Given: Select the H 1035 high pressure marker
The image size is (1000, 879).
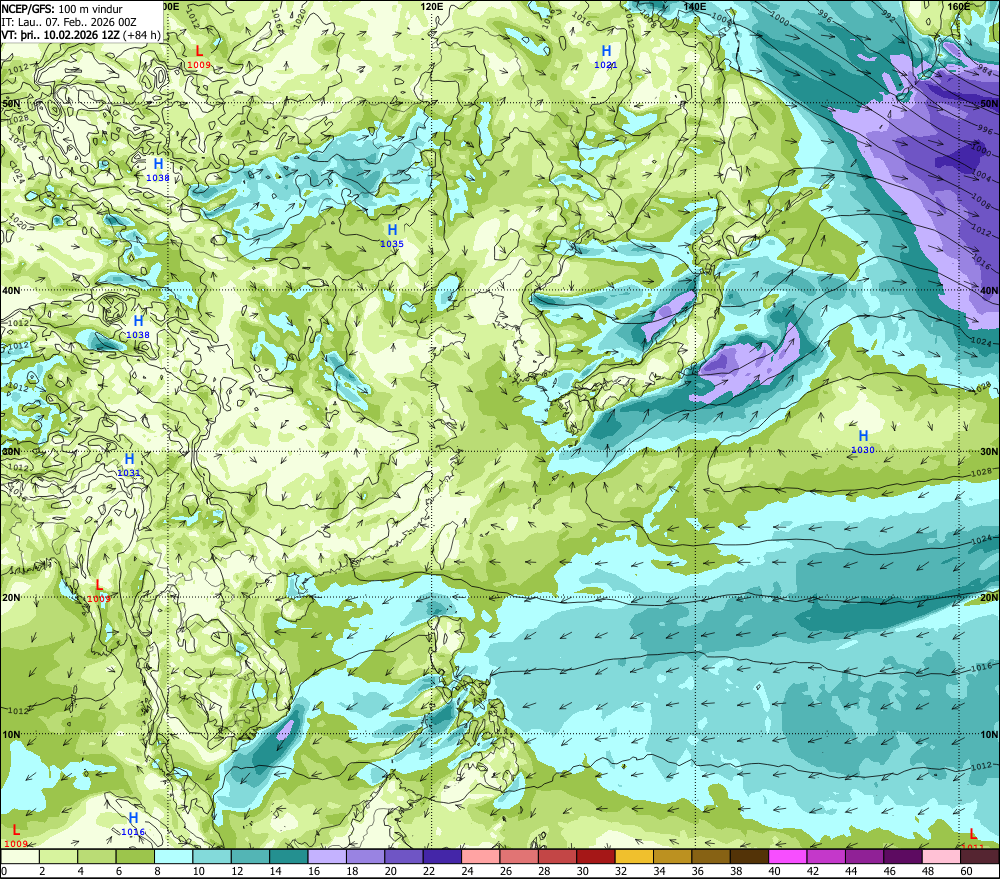Looking at the screenshot, I should (392, 235).
